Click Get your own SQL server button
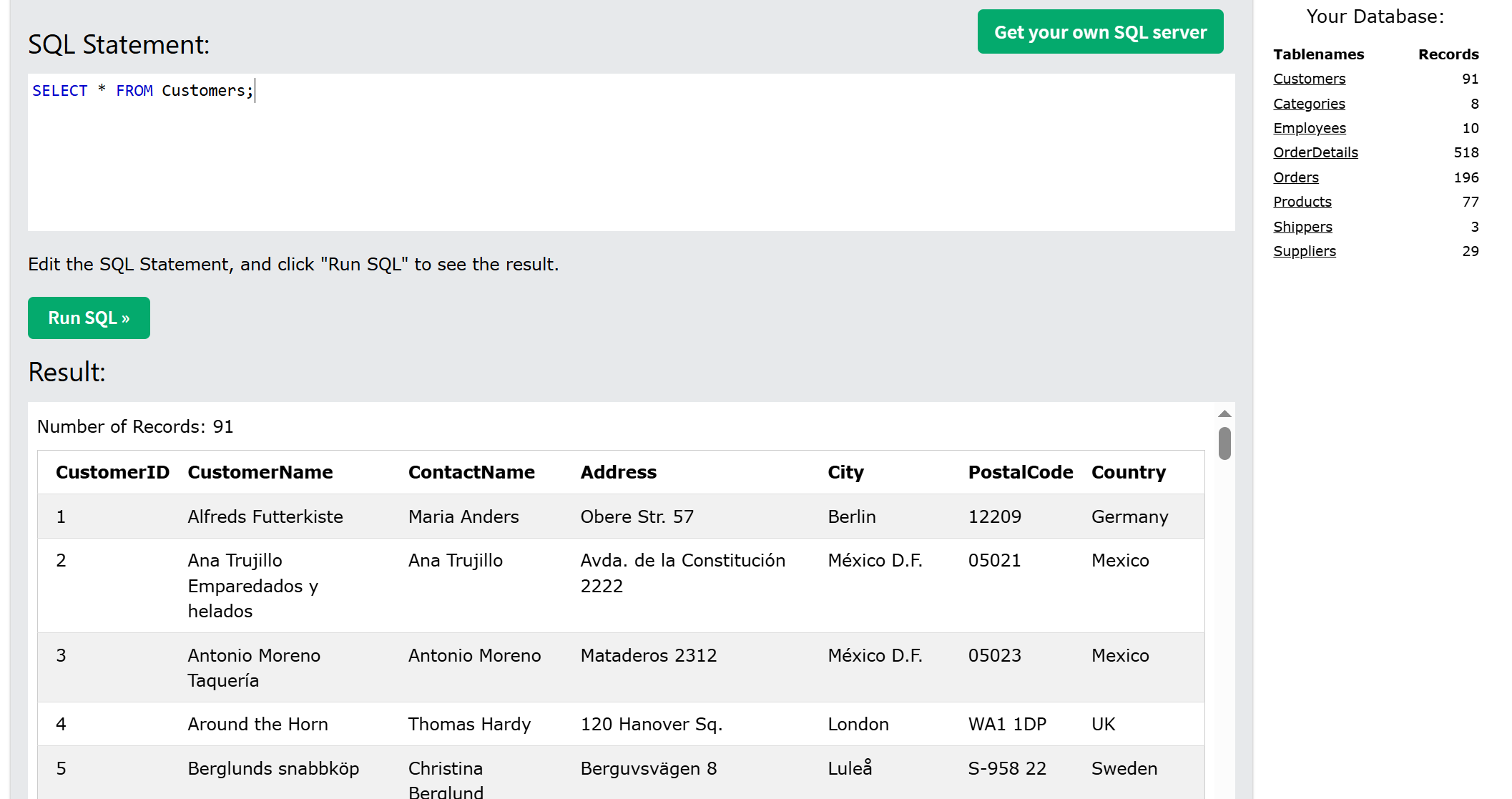Image resolution: width=1512 pixels, height=799 pixels. [1099, 32]
